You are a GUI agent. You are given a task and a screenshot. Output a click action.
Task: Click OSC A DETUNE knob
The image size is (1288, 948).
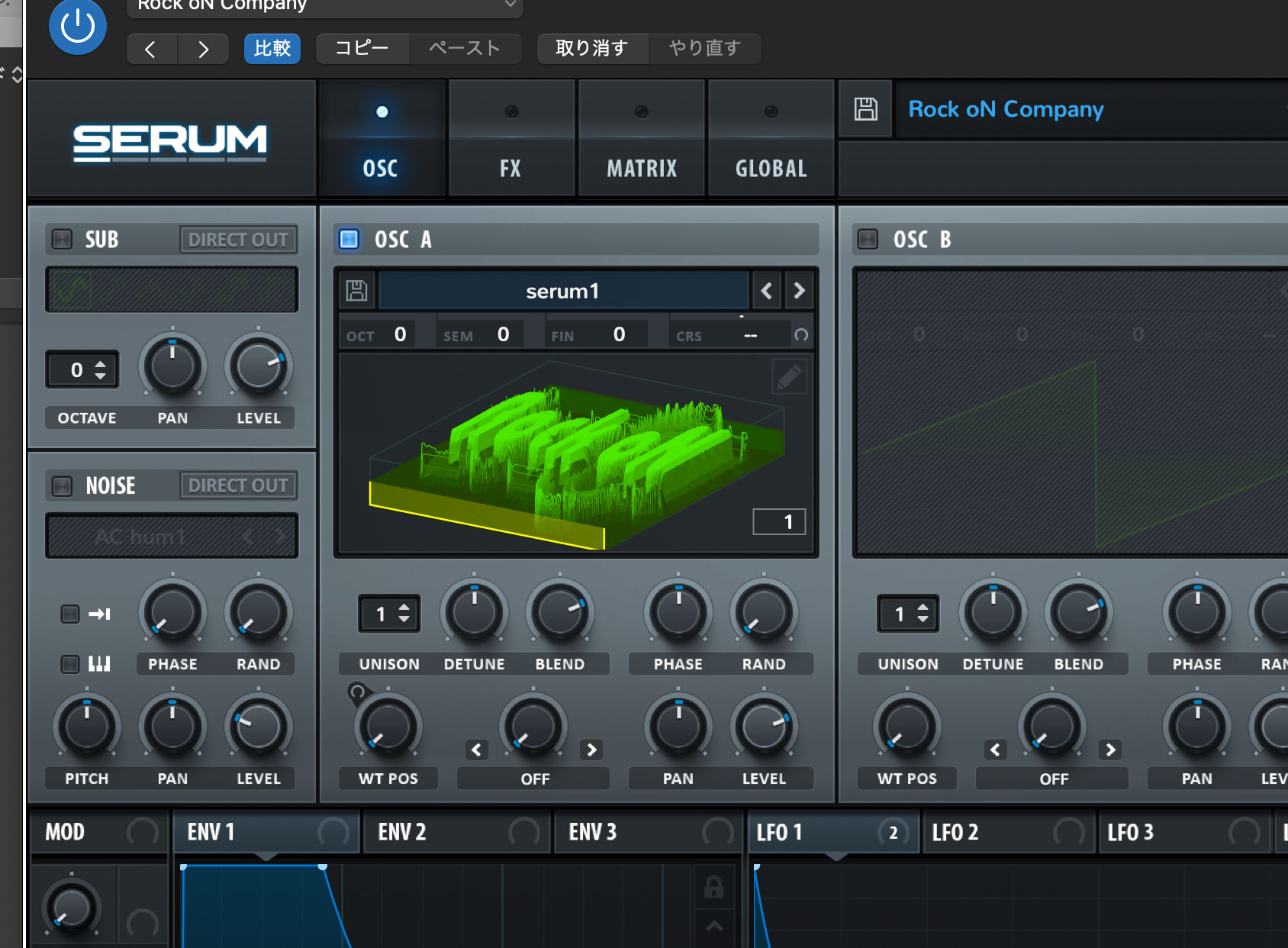click(x=474, y=612)
